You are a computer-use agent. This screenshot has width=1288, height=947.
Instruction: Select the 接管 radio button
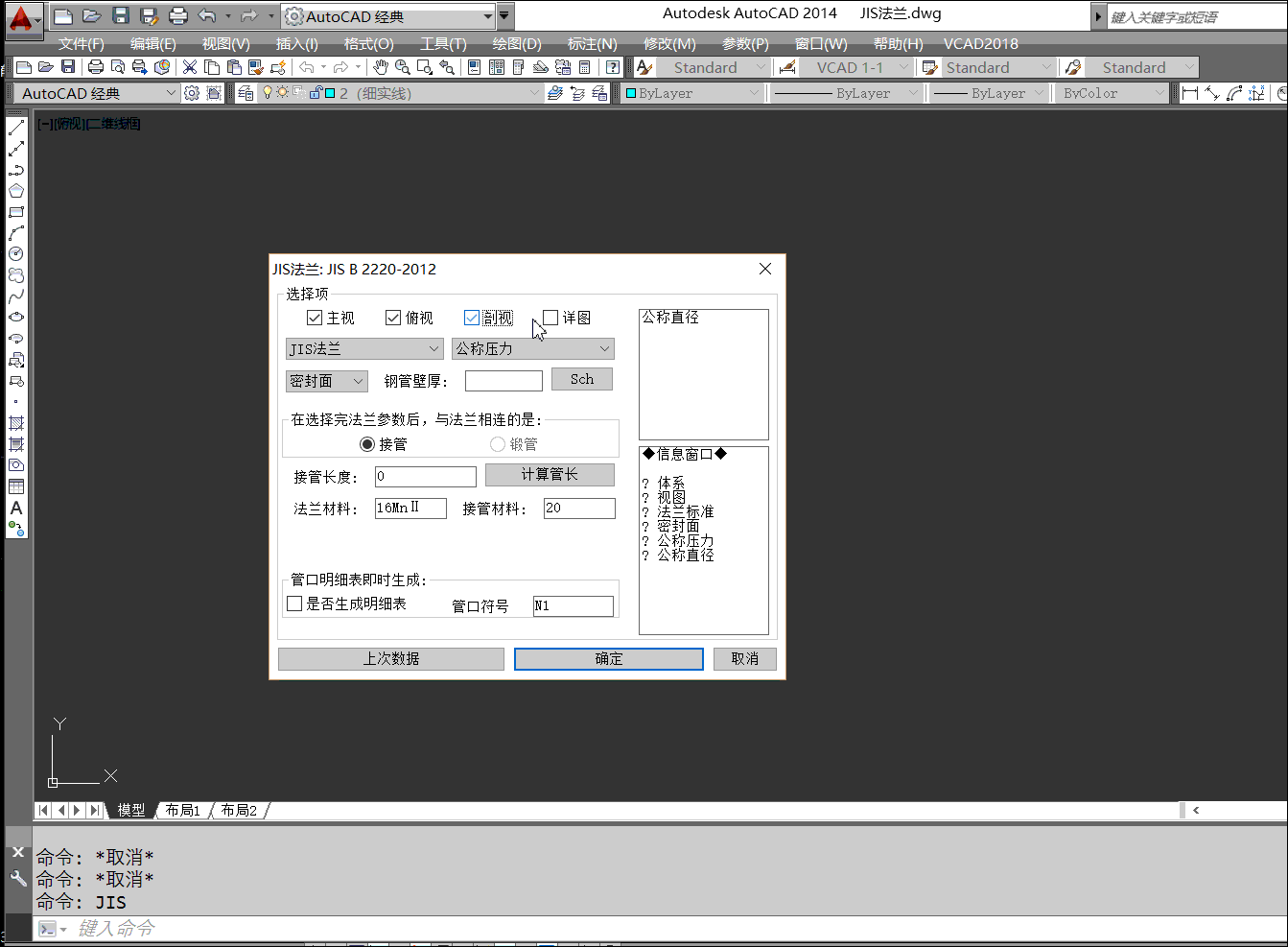click(x=367, y=444)
